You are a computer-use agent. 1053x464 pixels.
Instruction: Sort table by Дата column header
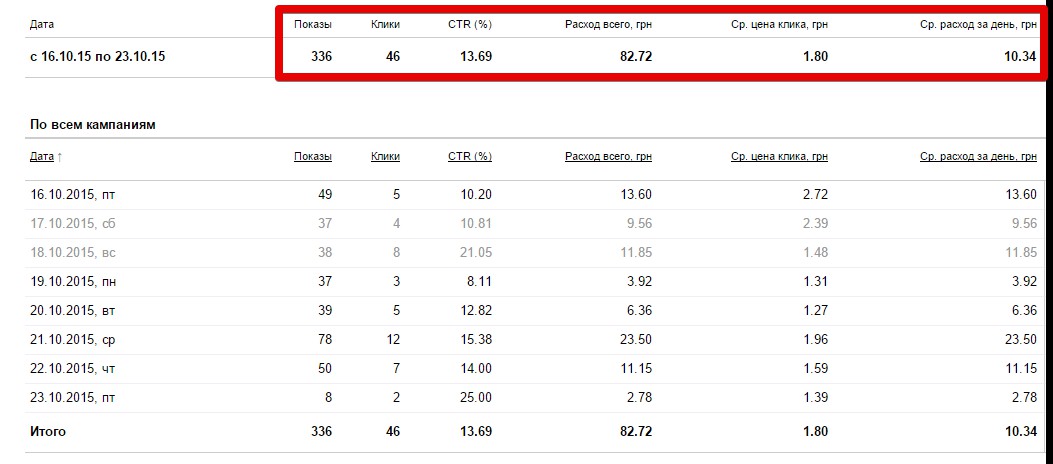click(42, 156)
